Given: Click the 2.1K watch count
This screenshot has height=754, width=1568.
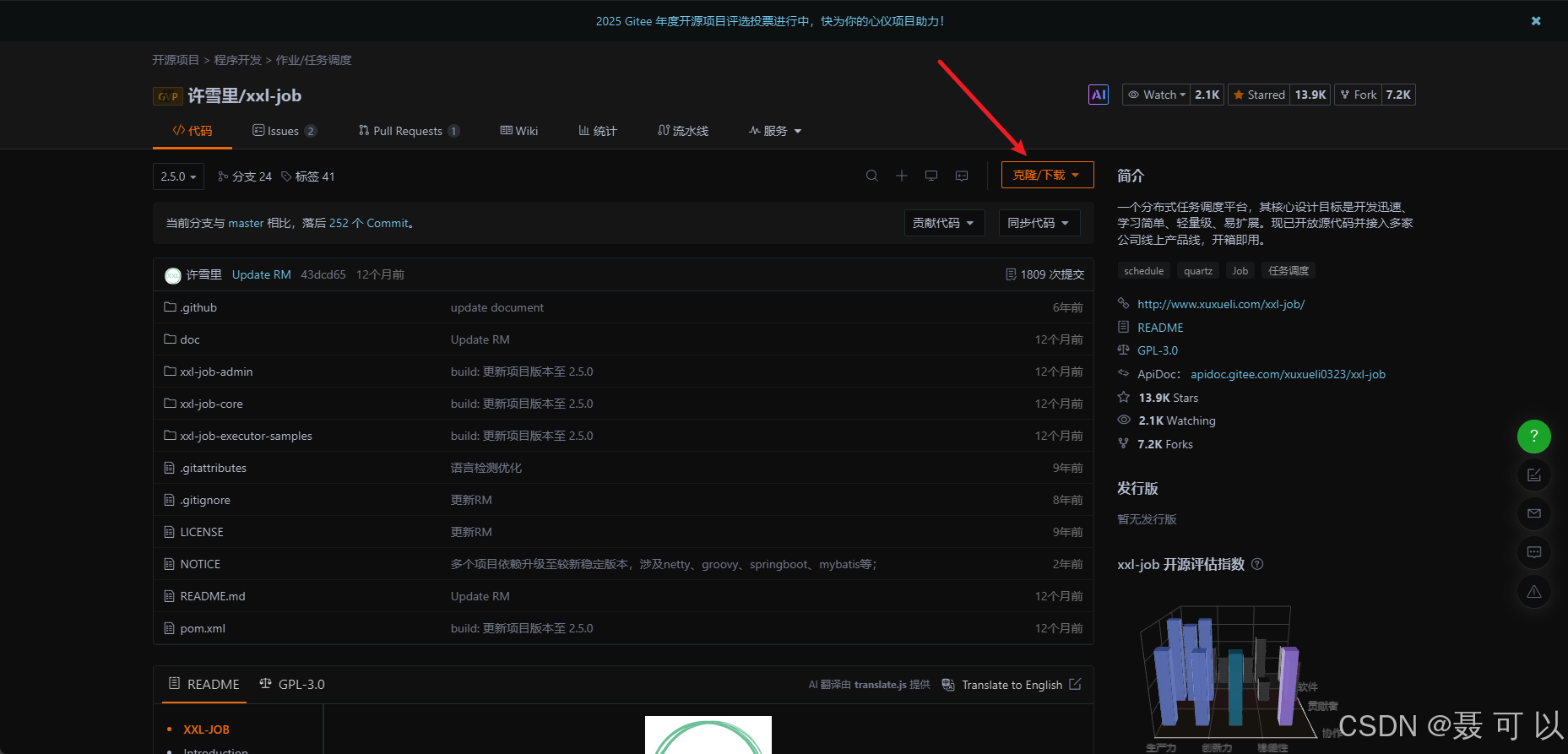Looking at the screenshot, I should tap(1207, 95).
